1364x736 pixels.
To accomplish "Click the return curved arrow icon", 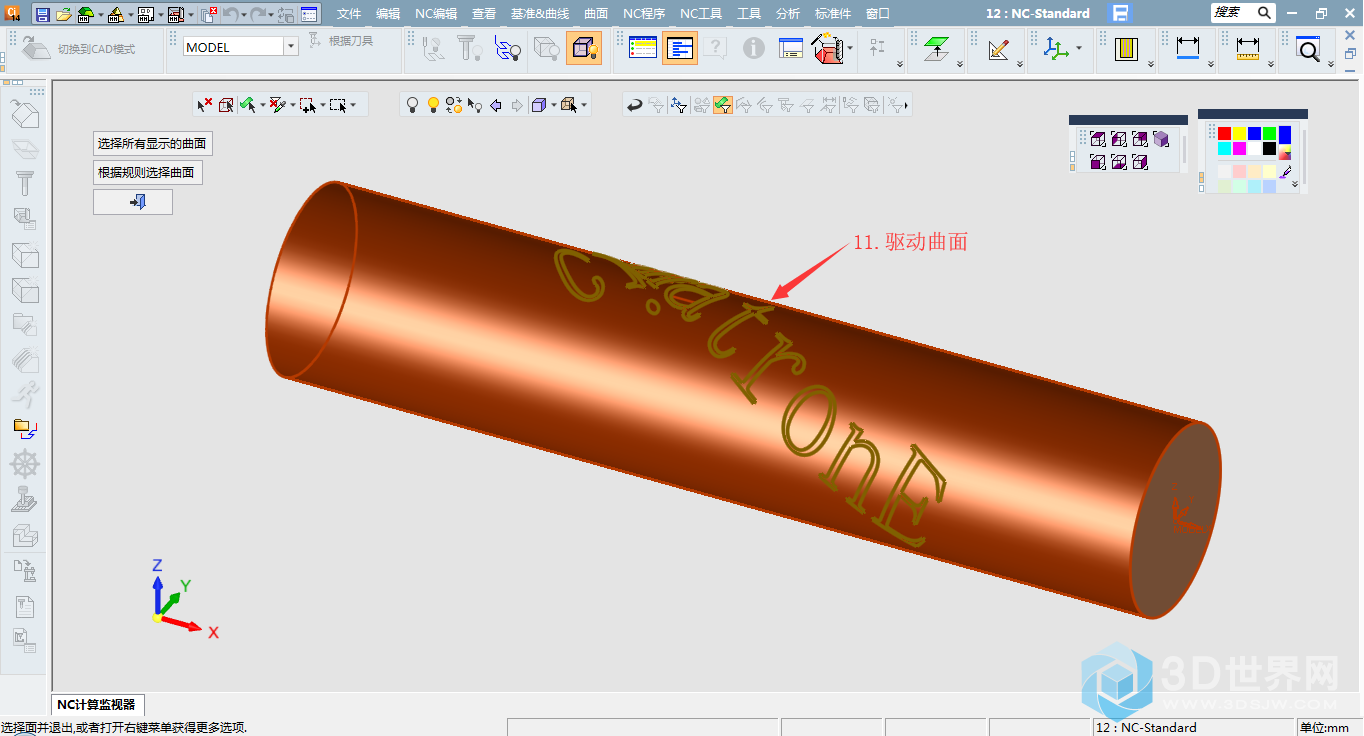I will tap(634, 104).
